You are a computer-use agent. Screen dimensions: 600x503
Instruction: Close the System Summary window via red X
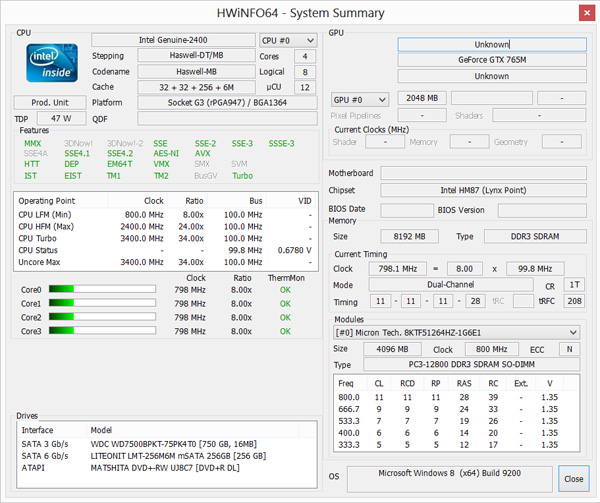click(x=587, y=13)
